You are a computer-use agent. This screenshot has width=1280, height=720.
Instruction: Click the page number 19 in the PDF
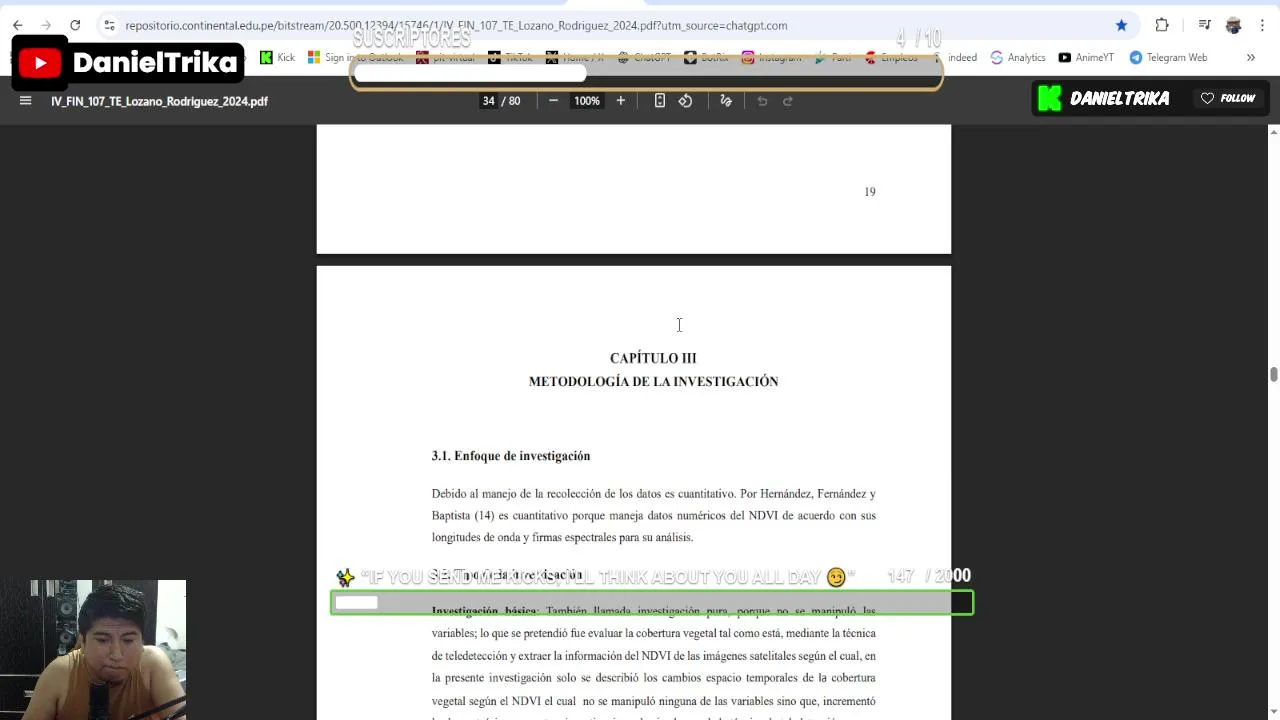point(870,192)
